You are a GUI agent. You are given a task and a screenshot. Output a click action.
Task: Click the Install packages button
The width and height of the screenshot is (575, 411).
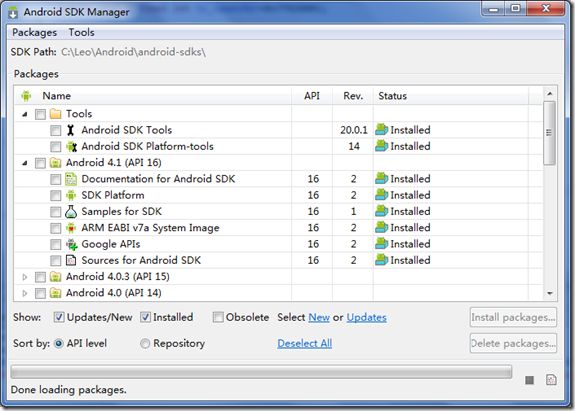513,317
